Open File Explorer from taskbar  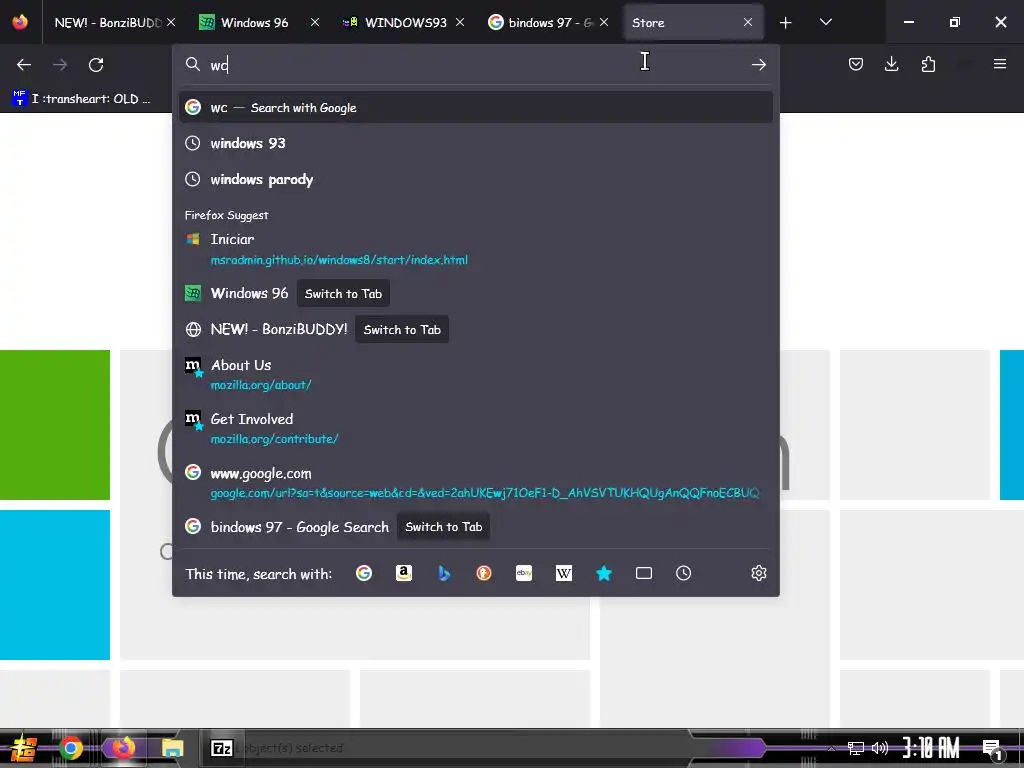[172, 748]
